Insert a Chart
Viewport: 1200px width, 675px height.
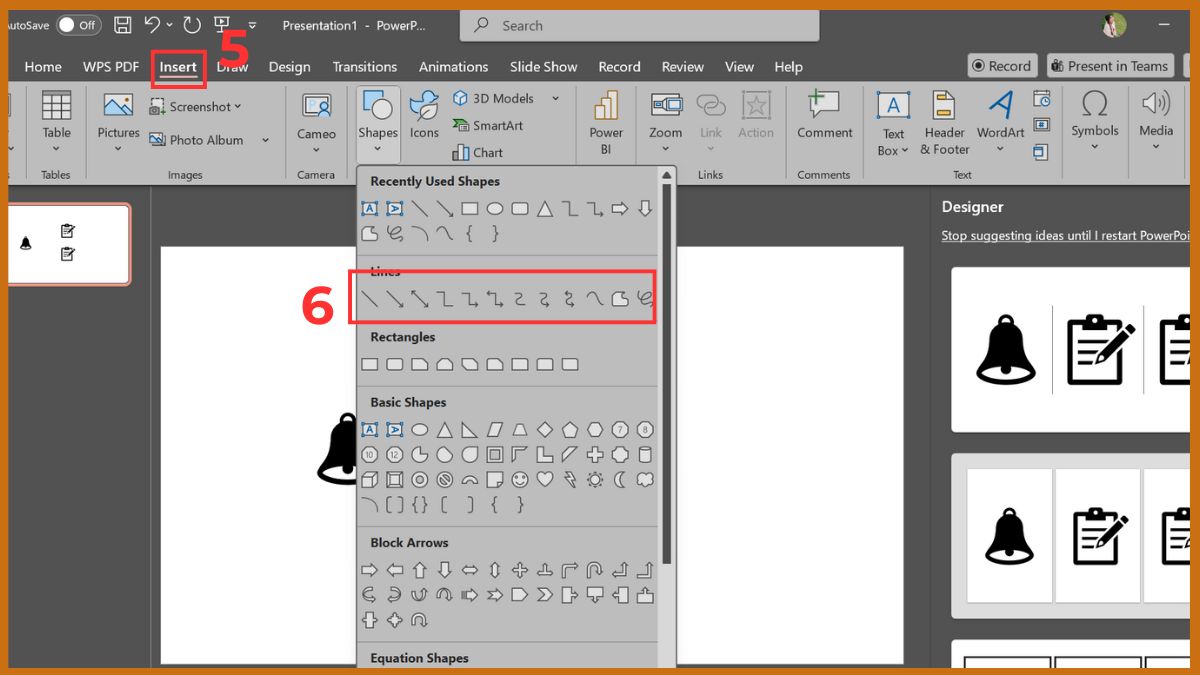[x=479, y=152]
